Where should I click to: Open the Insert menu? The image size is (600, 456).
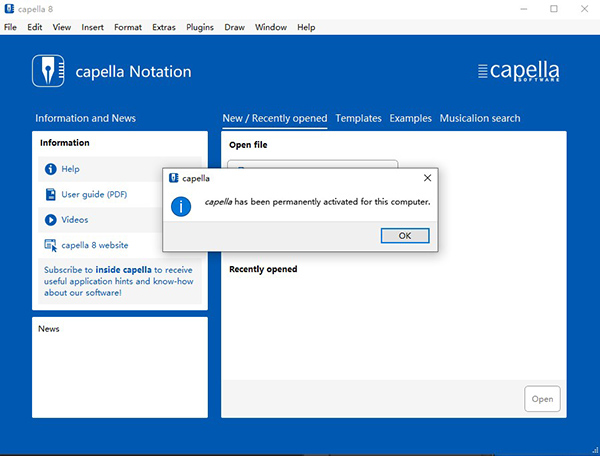coord(92,27)
